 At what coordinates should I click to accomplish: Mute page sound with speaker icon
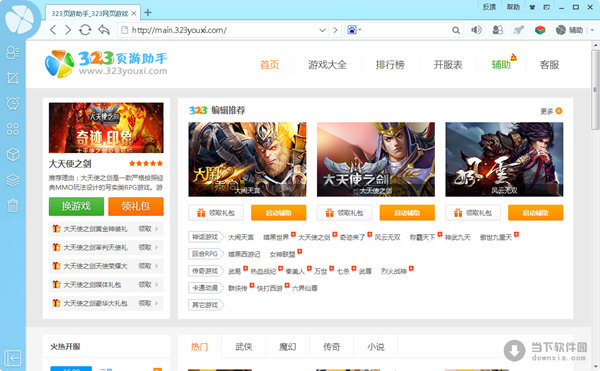pyautogui.click(x=476, y=30)
